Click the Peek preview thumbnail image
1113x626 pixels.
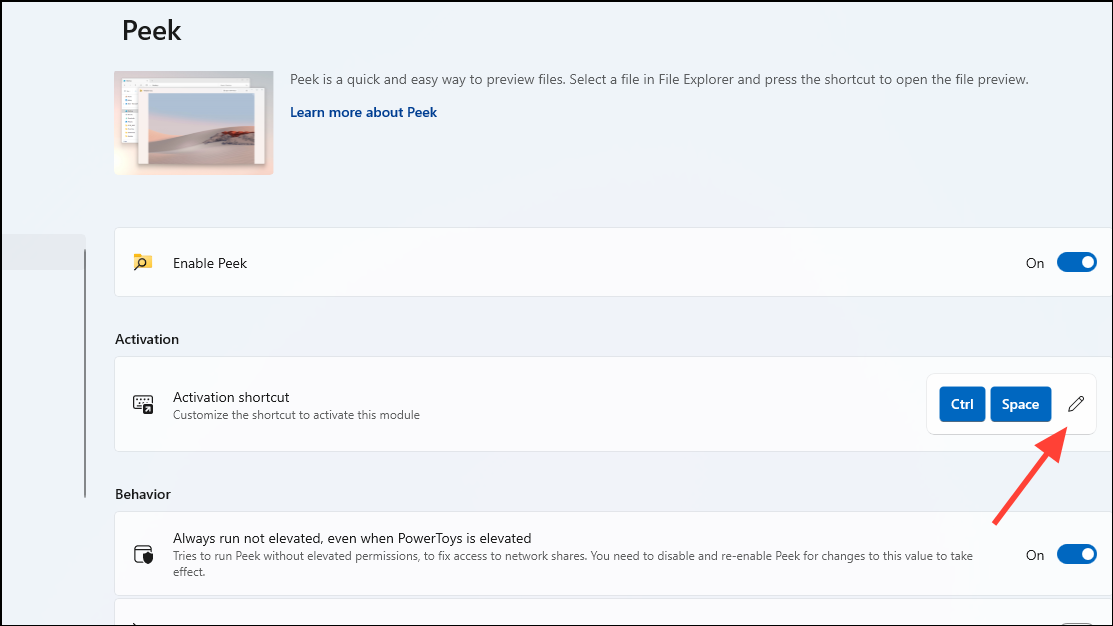point(194,123)
